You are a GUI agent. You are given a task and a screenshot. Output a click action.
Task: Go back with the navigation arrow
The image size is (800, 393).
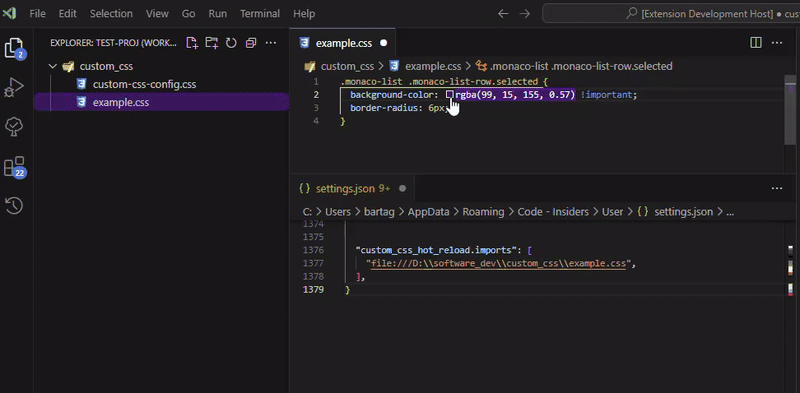[x=503, y=14]
